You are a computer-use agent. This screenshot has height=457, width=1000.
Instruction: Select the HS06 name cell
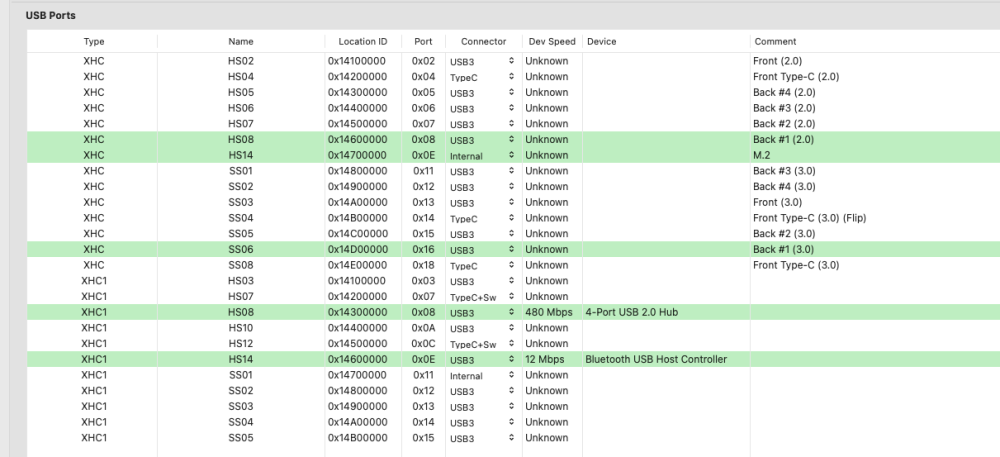point(241,108)
